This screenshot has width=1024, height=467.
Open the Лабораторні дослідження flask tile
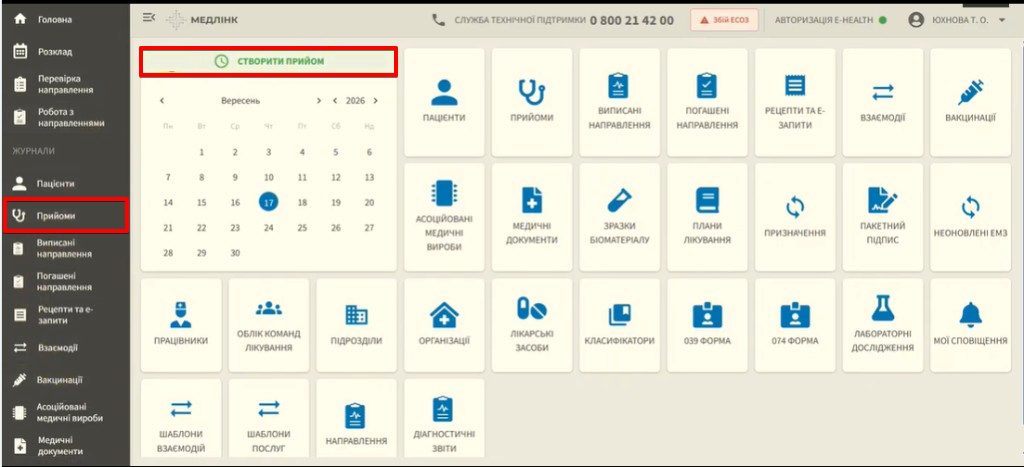pyautogui.click(x=882, y=325)
